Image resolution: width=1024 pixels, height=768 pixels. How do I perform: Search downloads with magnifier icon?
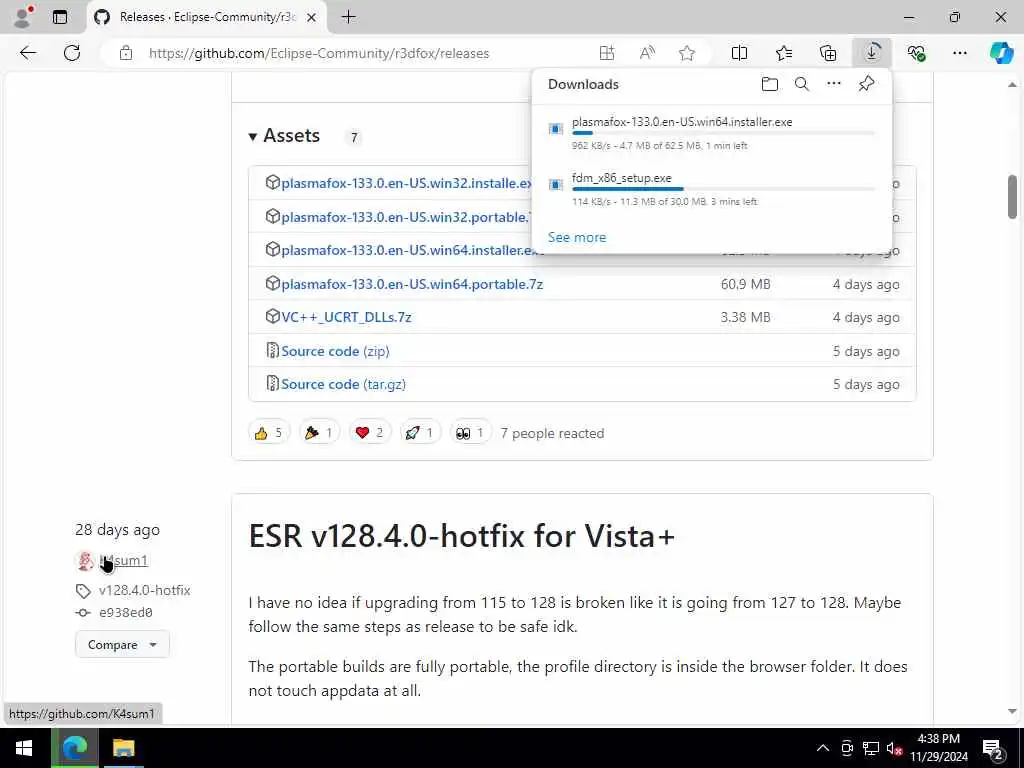pyautogui.click(x=802, y=84)
